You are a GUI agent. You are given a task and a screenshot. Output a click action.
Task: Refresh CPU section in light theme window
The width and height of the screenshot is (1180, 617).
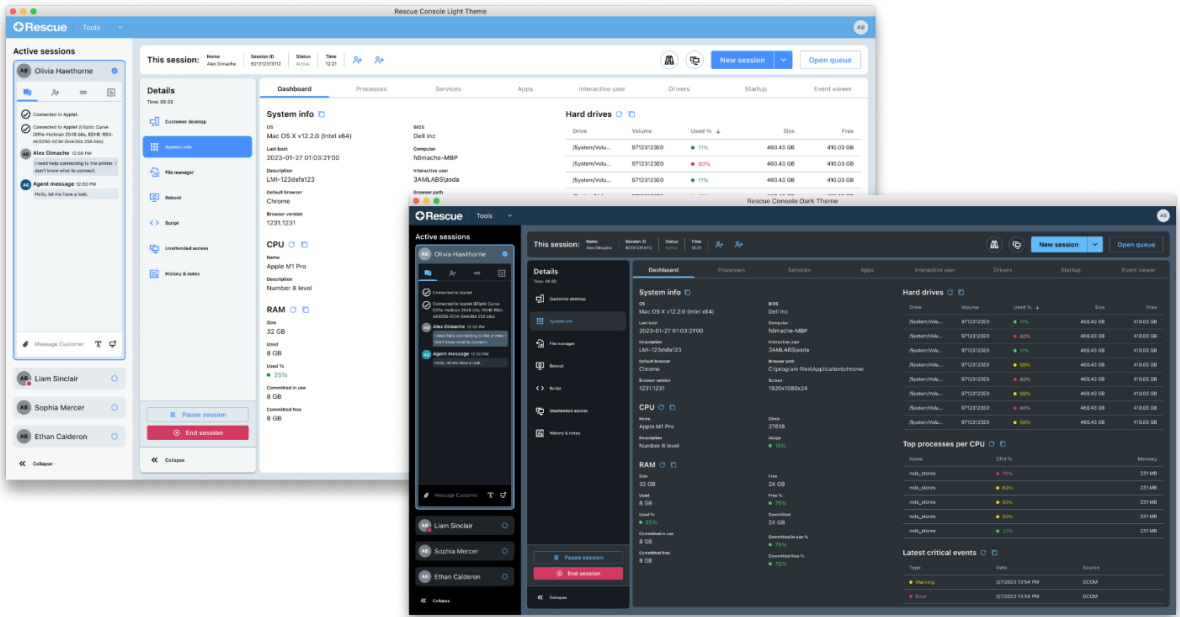292,245
